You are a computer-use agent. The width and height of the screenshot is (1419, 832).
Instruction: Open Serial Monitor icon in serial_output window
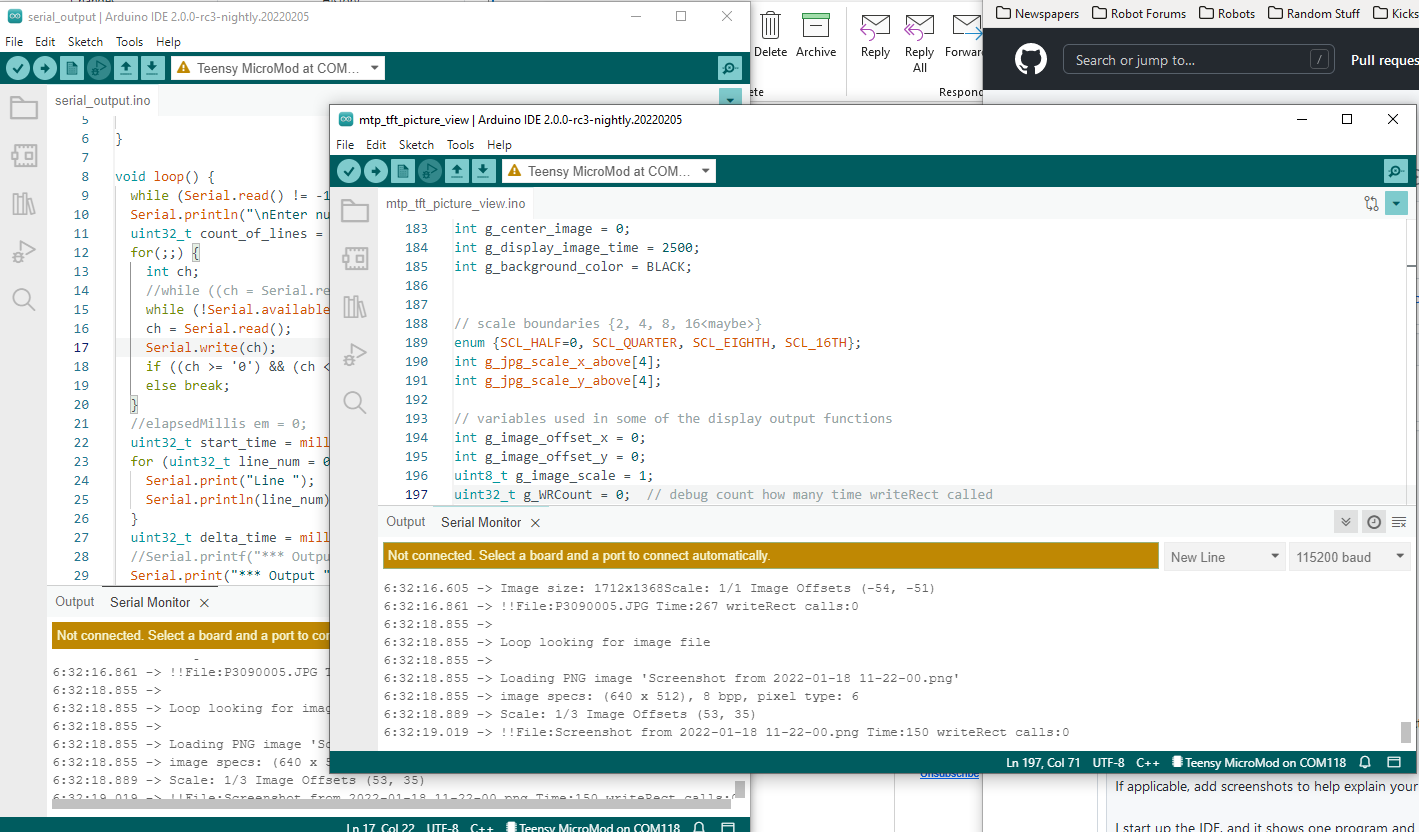coord(730,68)
